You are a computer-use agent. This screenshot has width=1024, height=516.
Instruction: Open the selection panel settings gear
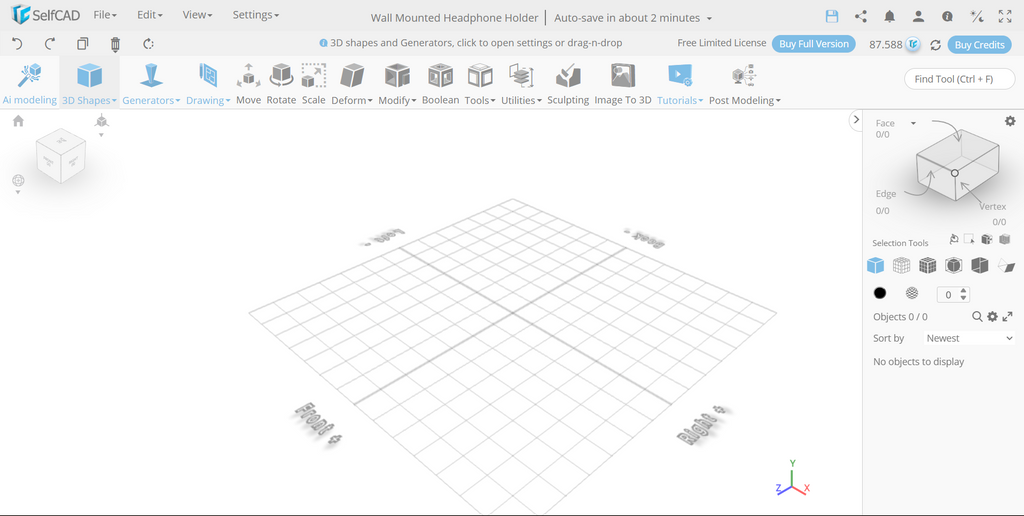(1010, 121)
